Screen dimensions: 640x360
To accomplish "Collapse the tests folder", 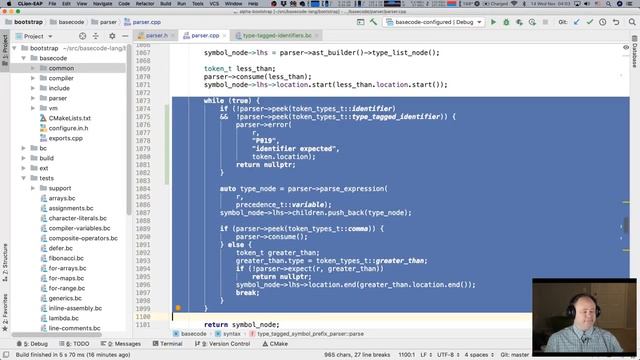I will (x=24, y=178).
